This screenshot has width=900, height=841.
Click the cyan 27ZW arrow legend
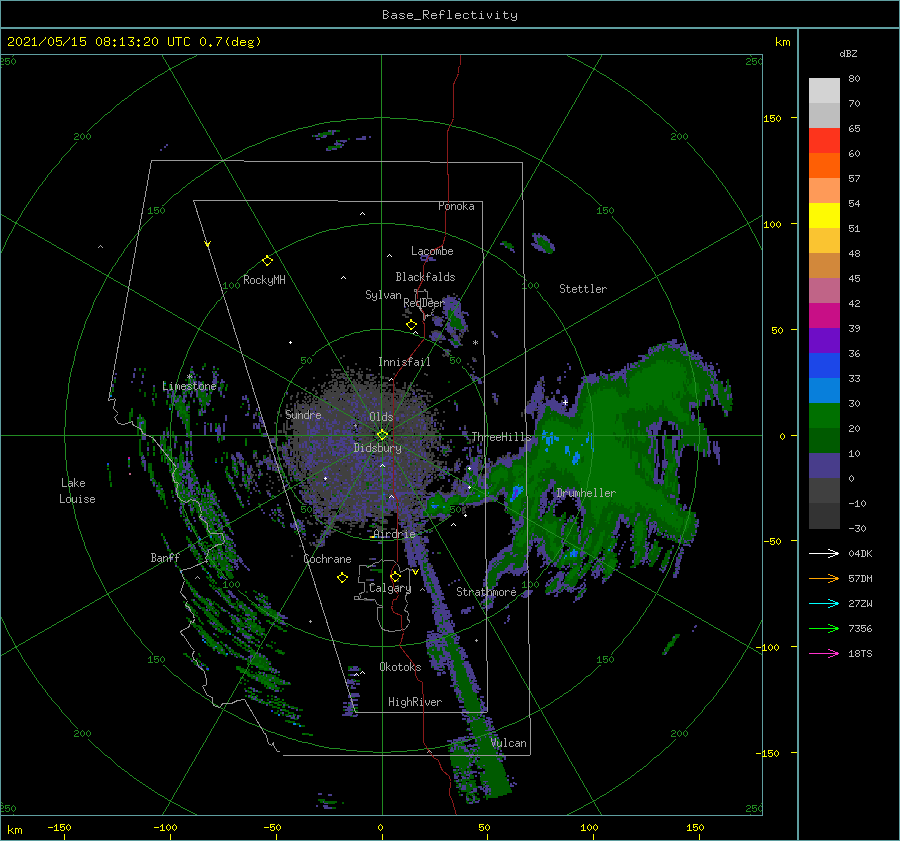pyautogui.click(x=824, y=603)
